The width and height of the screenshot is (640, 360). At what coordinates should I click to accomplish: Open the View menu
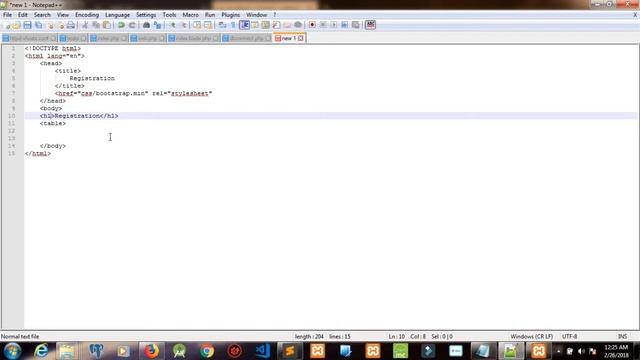(x=62, y=15)
